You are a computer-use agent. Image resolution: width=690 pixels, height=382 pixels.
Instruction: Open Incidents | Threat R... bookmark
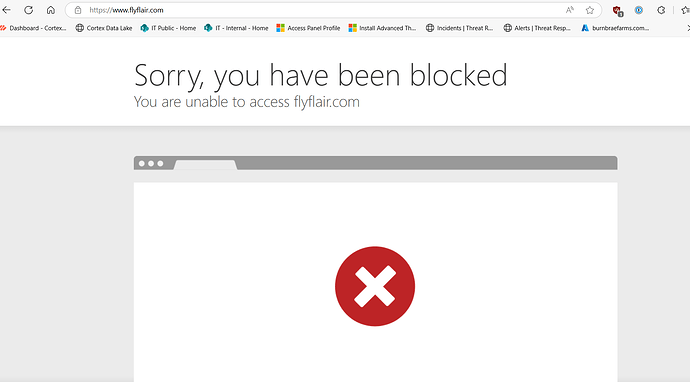[459, 28]
